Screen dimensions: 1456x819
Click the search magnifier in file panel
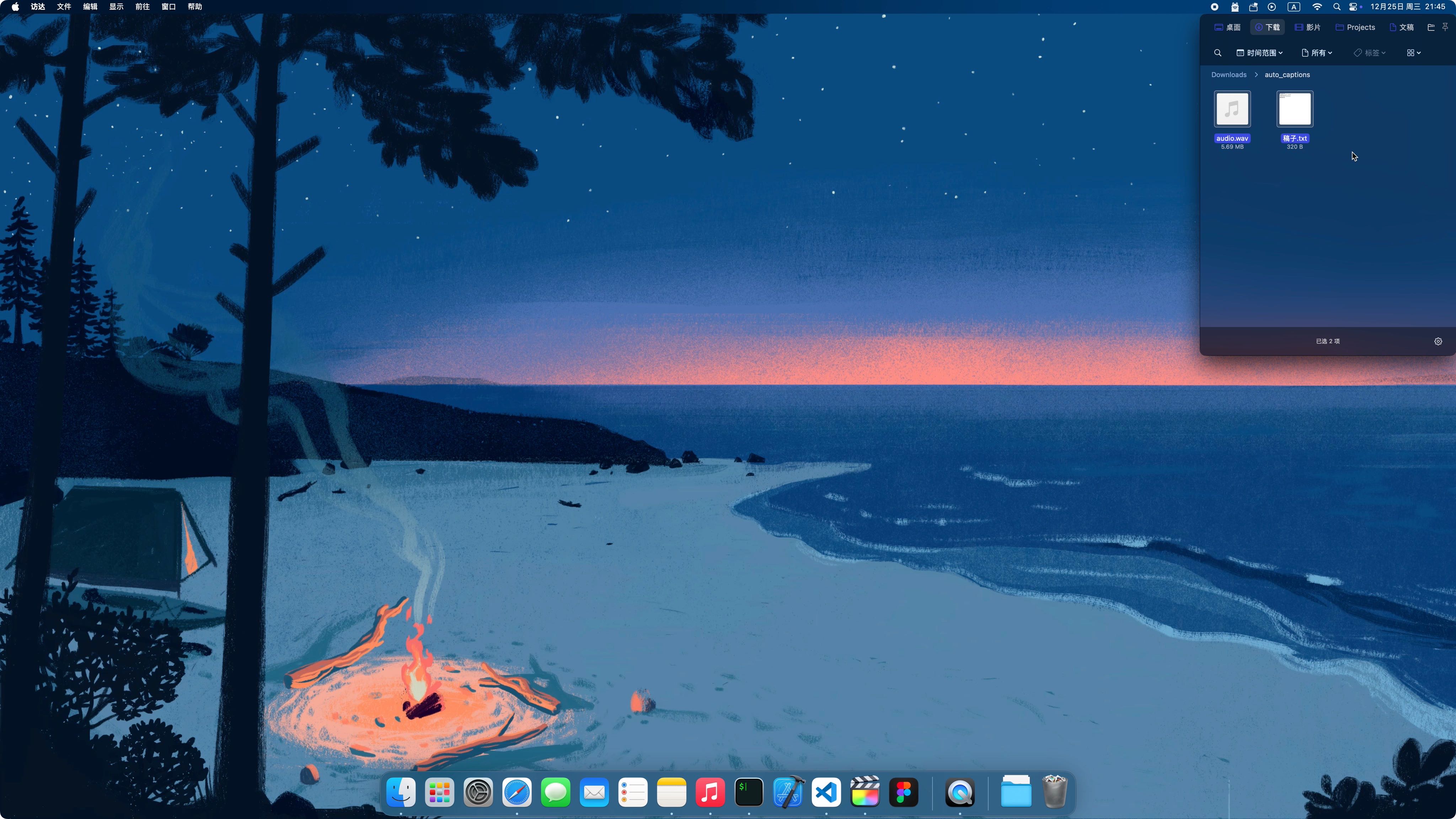[1217, 53]
